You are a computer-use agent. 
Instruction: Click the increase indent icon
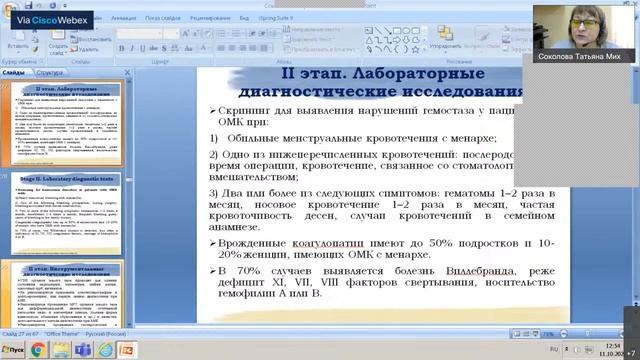(x=262, y=33)
